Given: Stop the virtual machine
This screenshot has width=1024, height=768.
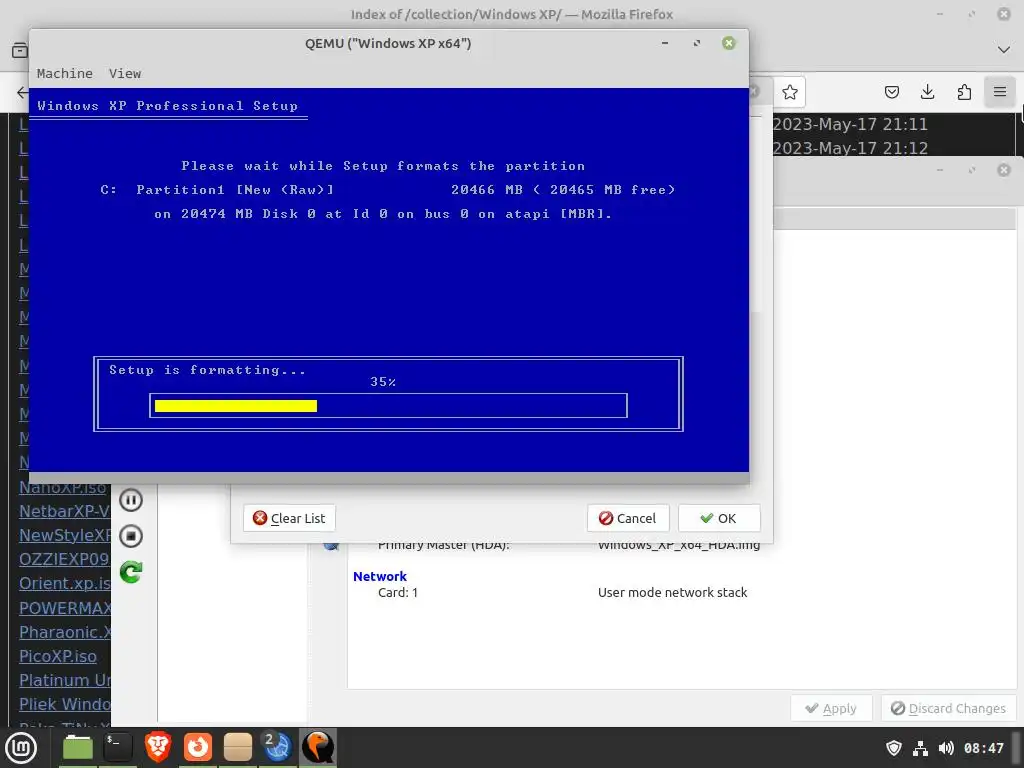Looking at the screenshot, I should pos(131,536).
